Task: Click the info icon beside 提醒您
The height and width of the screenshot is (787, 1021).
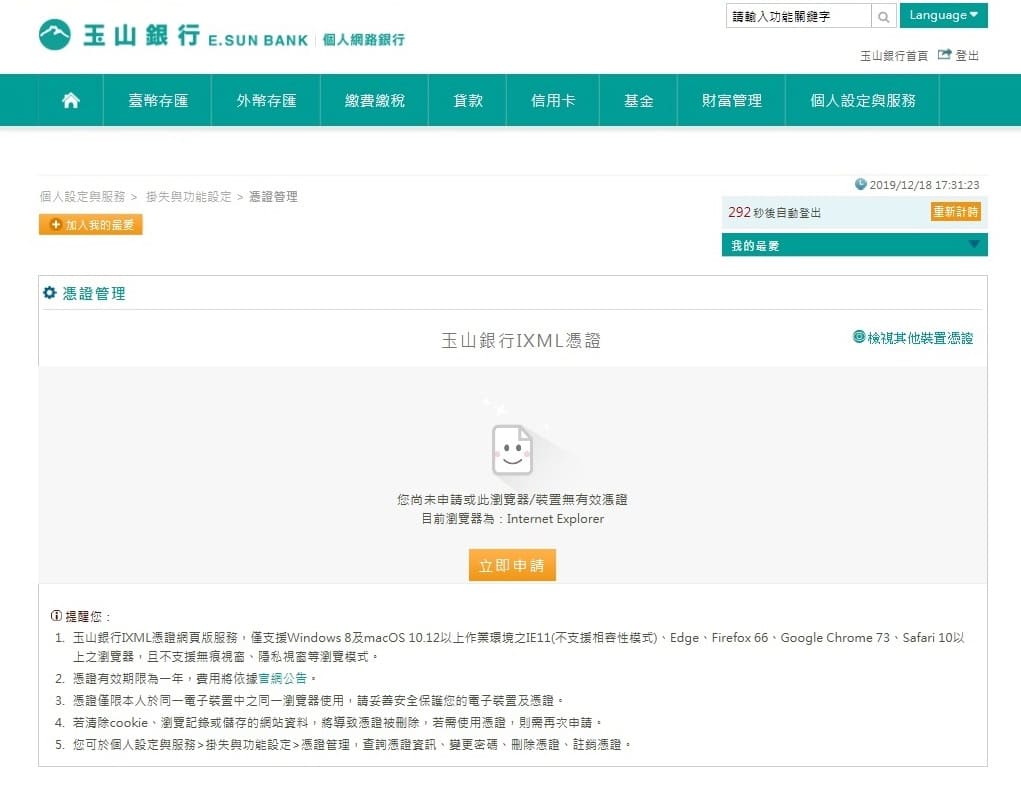Action: point(57,616)
